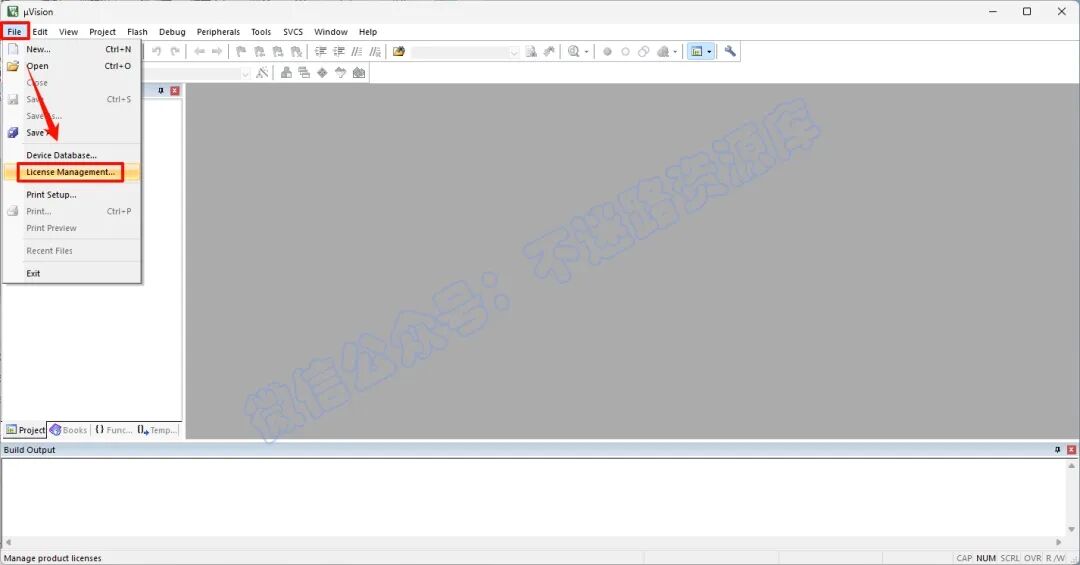
Task: Switch to the Project tab
Action: point(25,430)
